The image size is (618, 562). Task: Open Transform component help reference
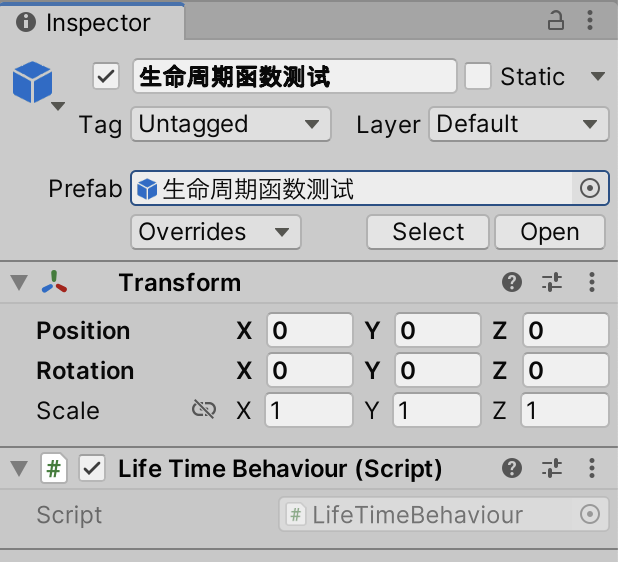click(x=512, y=283)
